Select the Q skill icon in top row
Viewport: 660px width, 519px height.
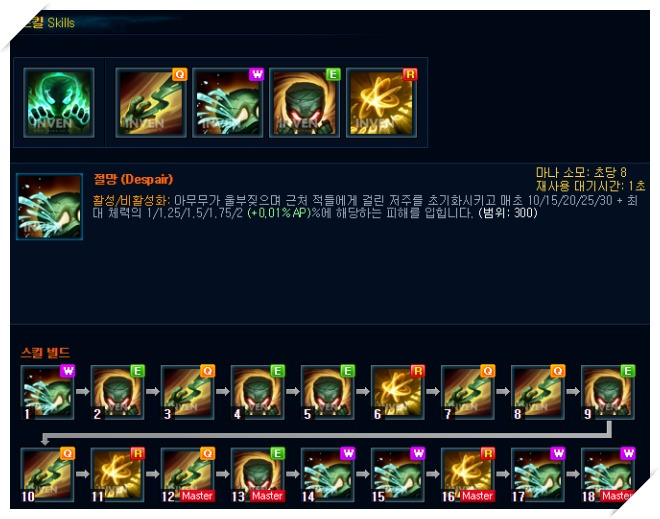coord(151,103)
